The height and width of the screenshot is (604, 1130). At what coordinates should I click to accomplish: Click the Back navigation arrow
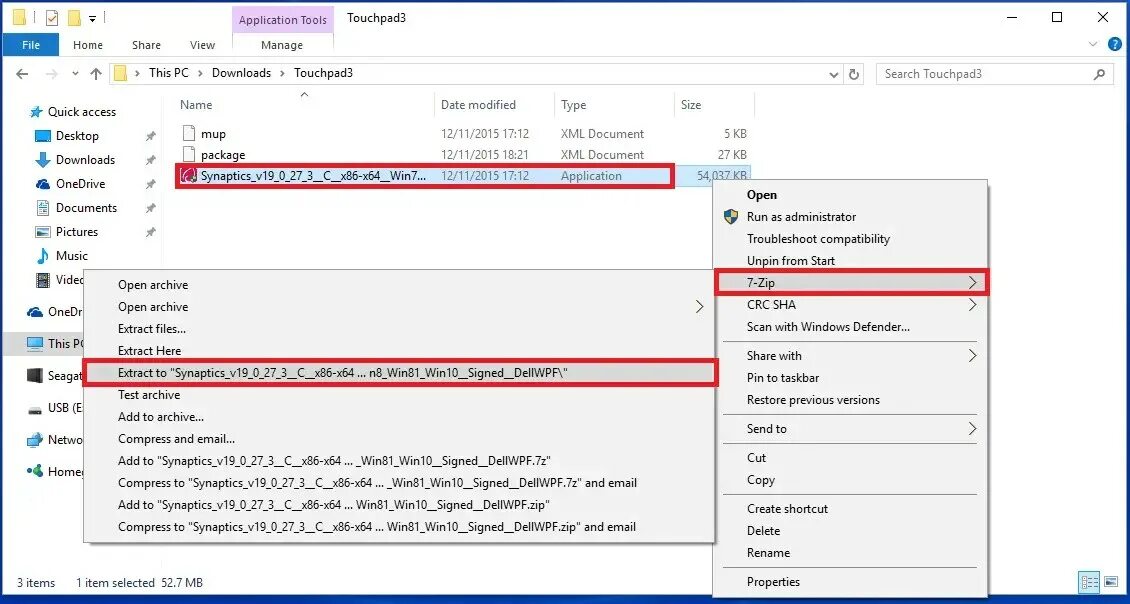point(22,74)
